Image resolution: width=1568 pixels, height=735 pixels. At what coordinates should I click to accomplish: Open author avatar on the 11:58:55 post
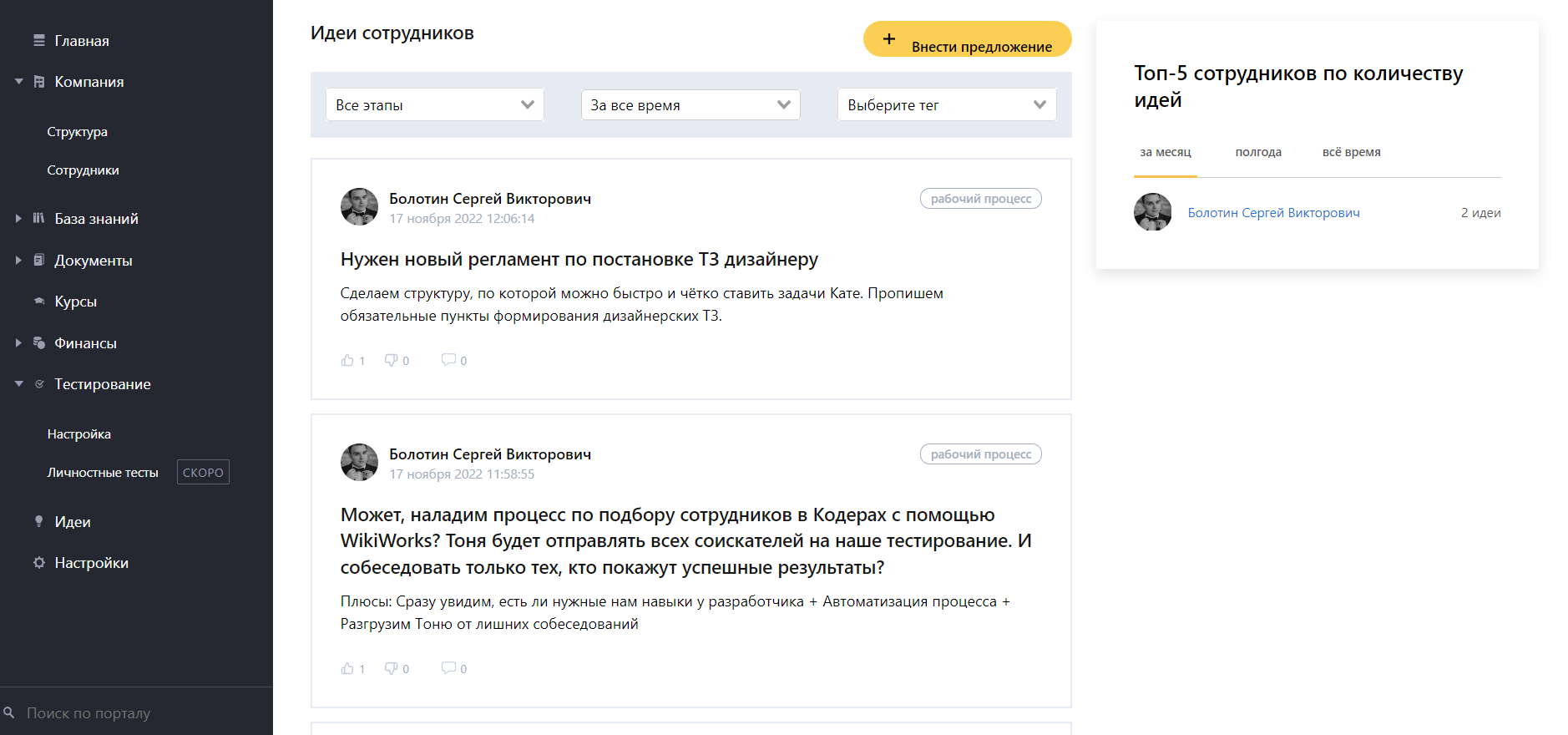click(x=360, y=463)
